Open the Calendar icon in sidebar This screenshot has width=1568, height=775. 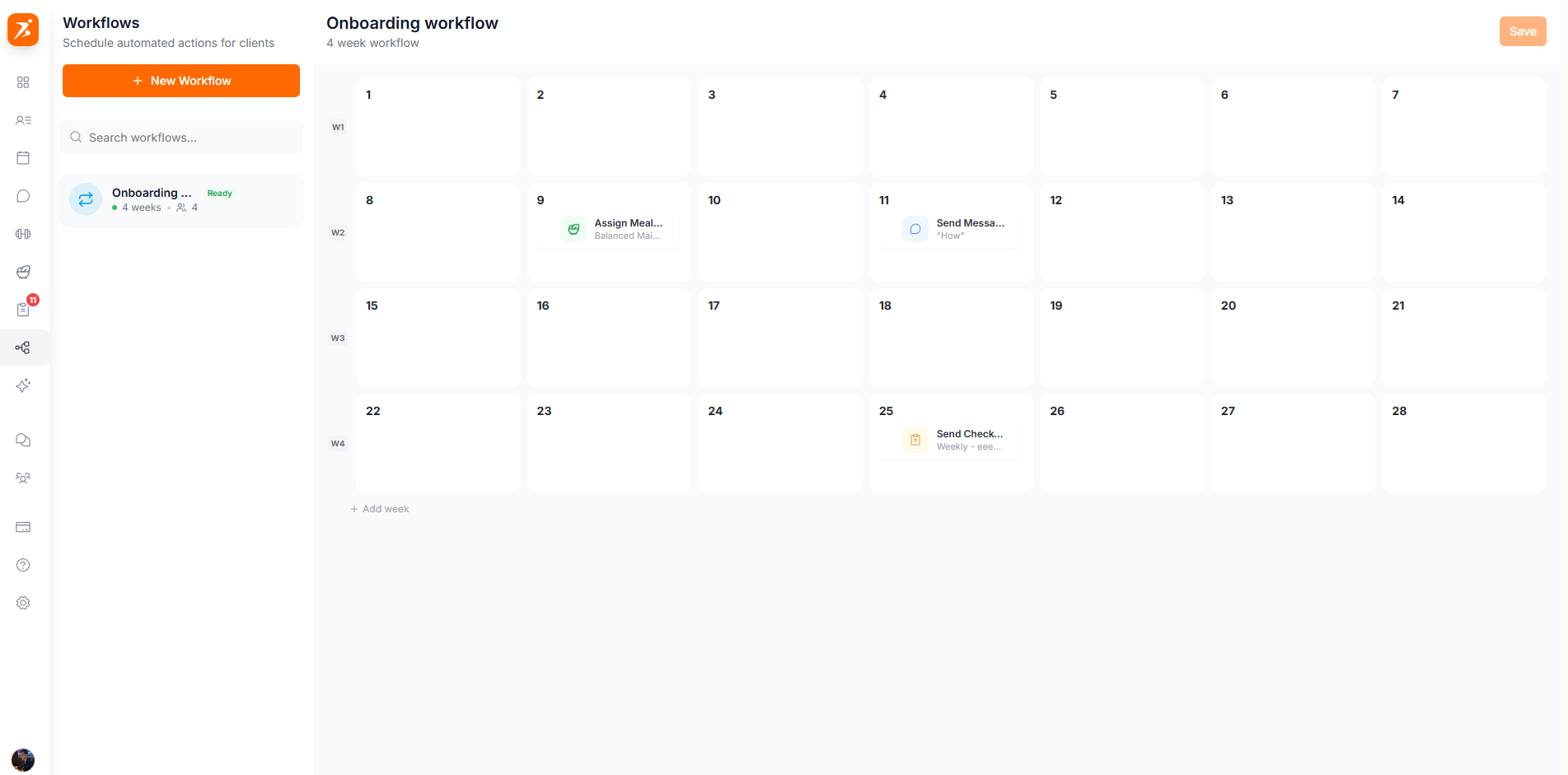click(x=23, y=157)
